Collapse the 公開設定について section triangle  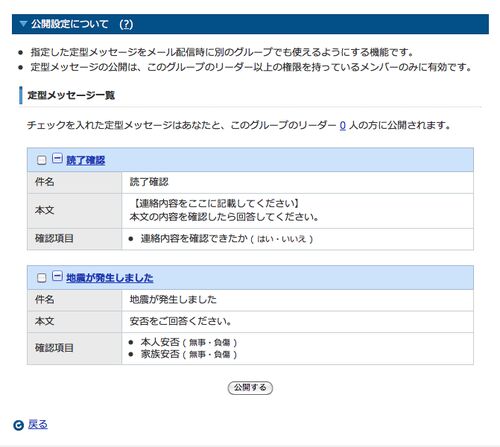coord(23,24)
